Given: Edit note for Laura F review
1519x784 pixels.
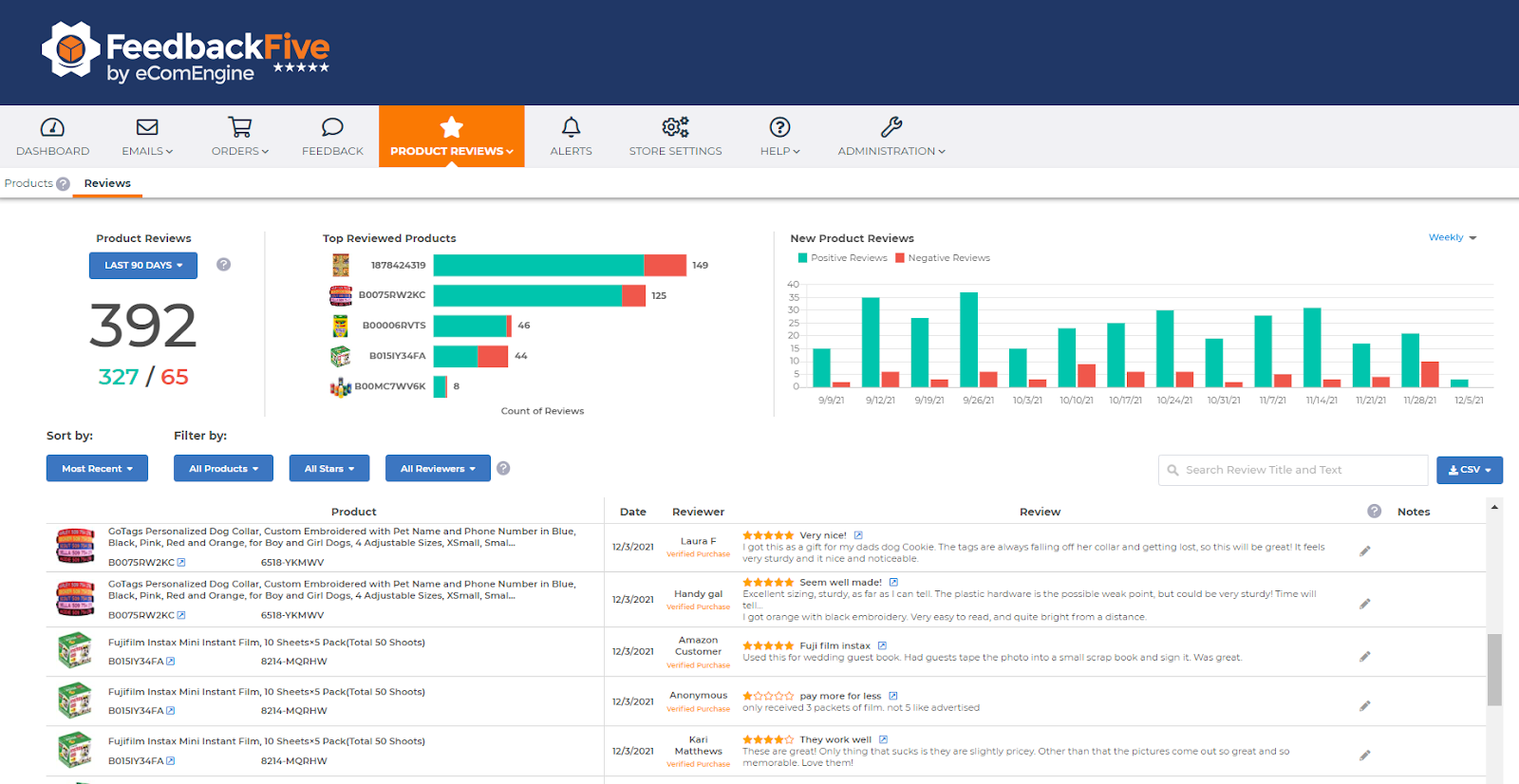Looking at the screenshot, I should (x=1365, y=551).
